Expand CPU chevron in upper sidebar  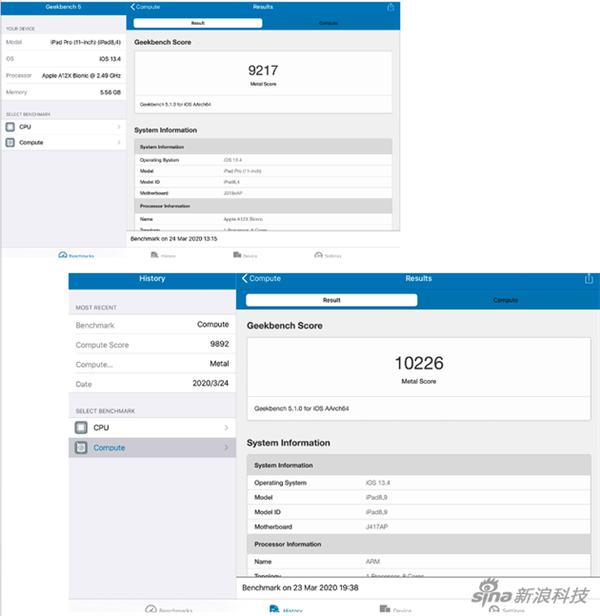tap(119, 127)
